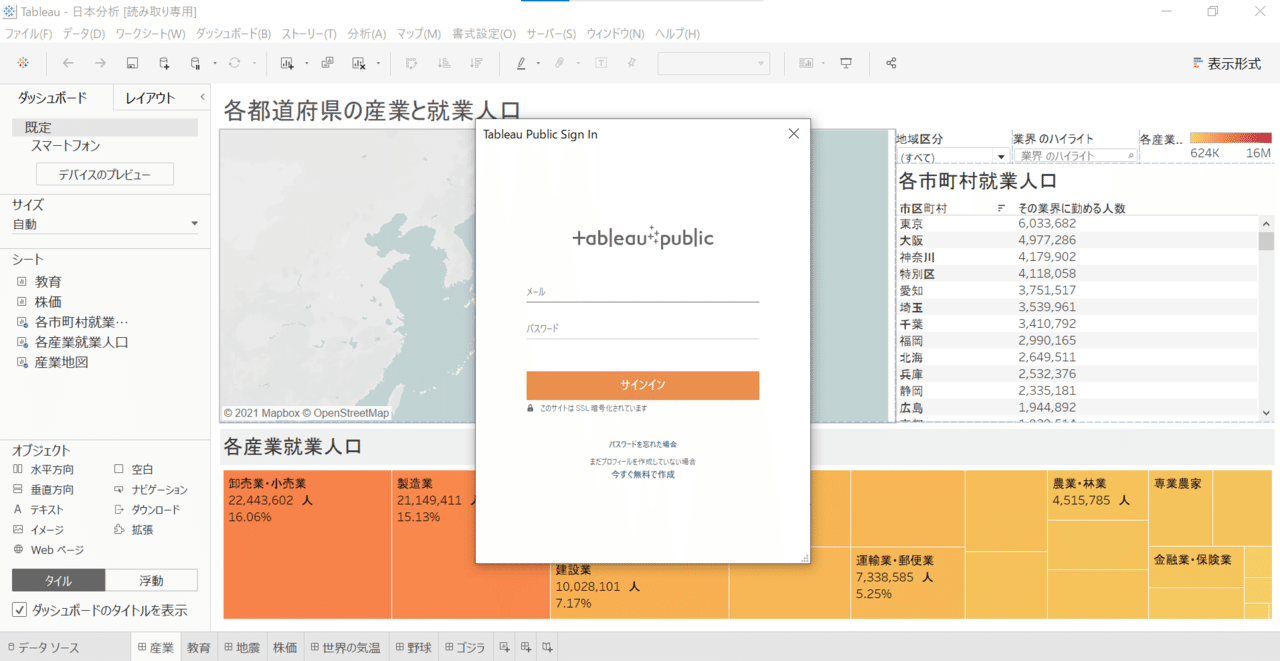Click the 各市町村就業人口 table scrollbar thumb
Screen dimensions: 1280x661
pos(1266,241)
